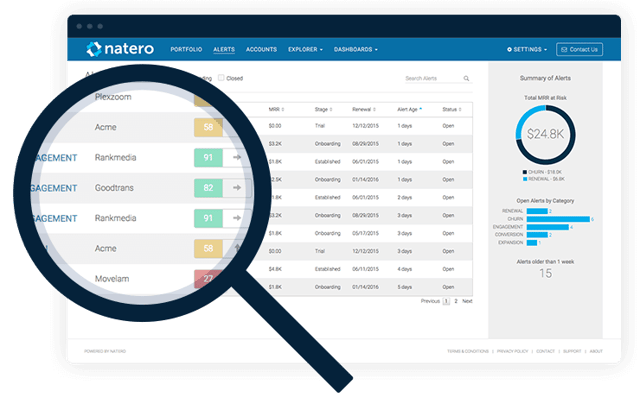Viewport: 640px width, 397px height.
Task: Click arrow icon beside Goodtrans score 82
Action: [x=237, y=188]
